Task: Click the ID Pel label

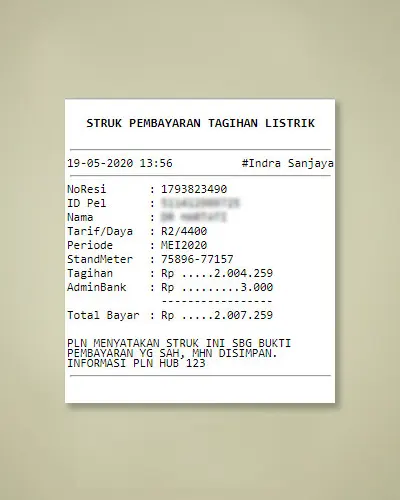Action: point(87,203)
